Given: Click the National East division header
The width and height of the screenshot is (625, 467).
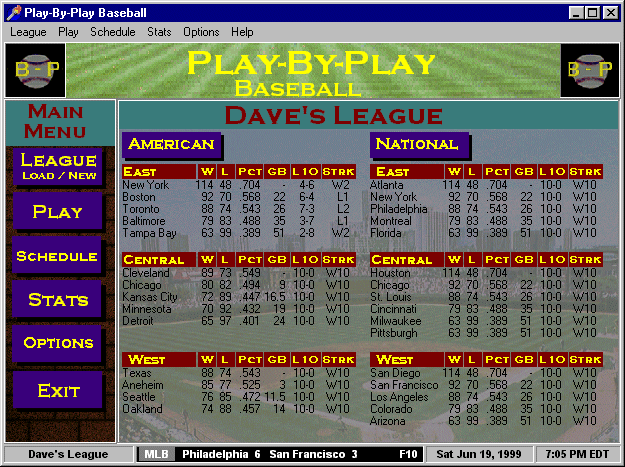Looking at the screenshot, I should (407, 172).
